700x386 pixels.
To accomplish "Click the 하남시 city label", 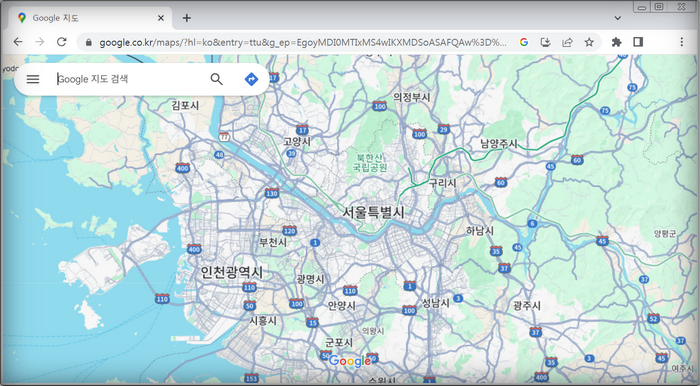I will click(480, 231).
